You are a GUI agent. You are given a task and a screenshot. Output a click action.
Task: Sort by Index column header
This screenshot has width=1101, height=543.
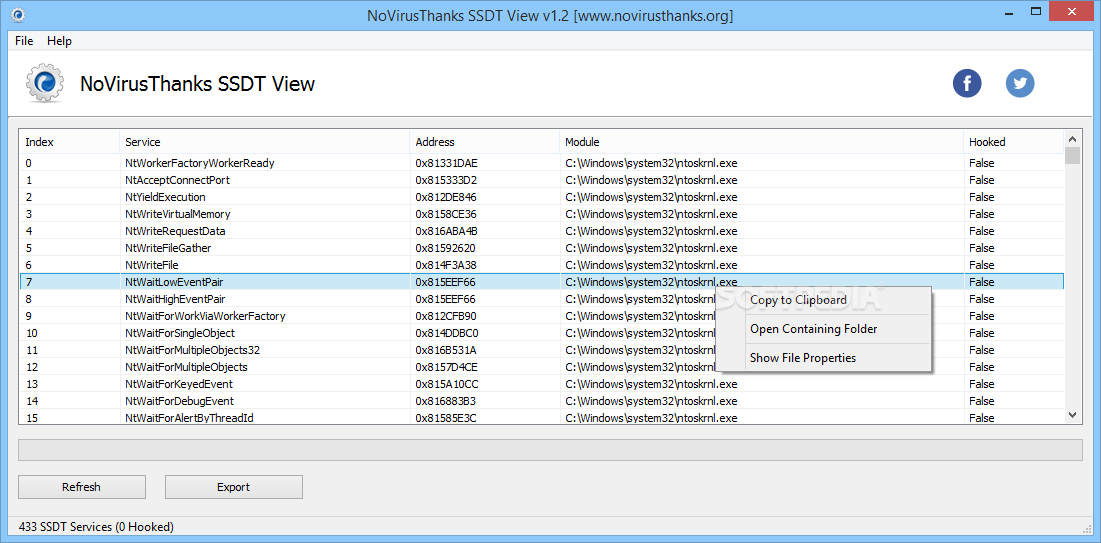click(69, 142)
